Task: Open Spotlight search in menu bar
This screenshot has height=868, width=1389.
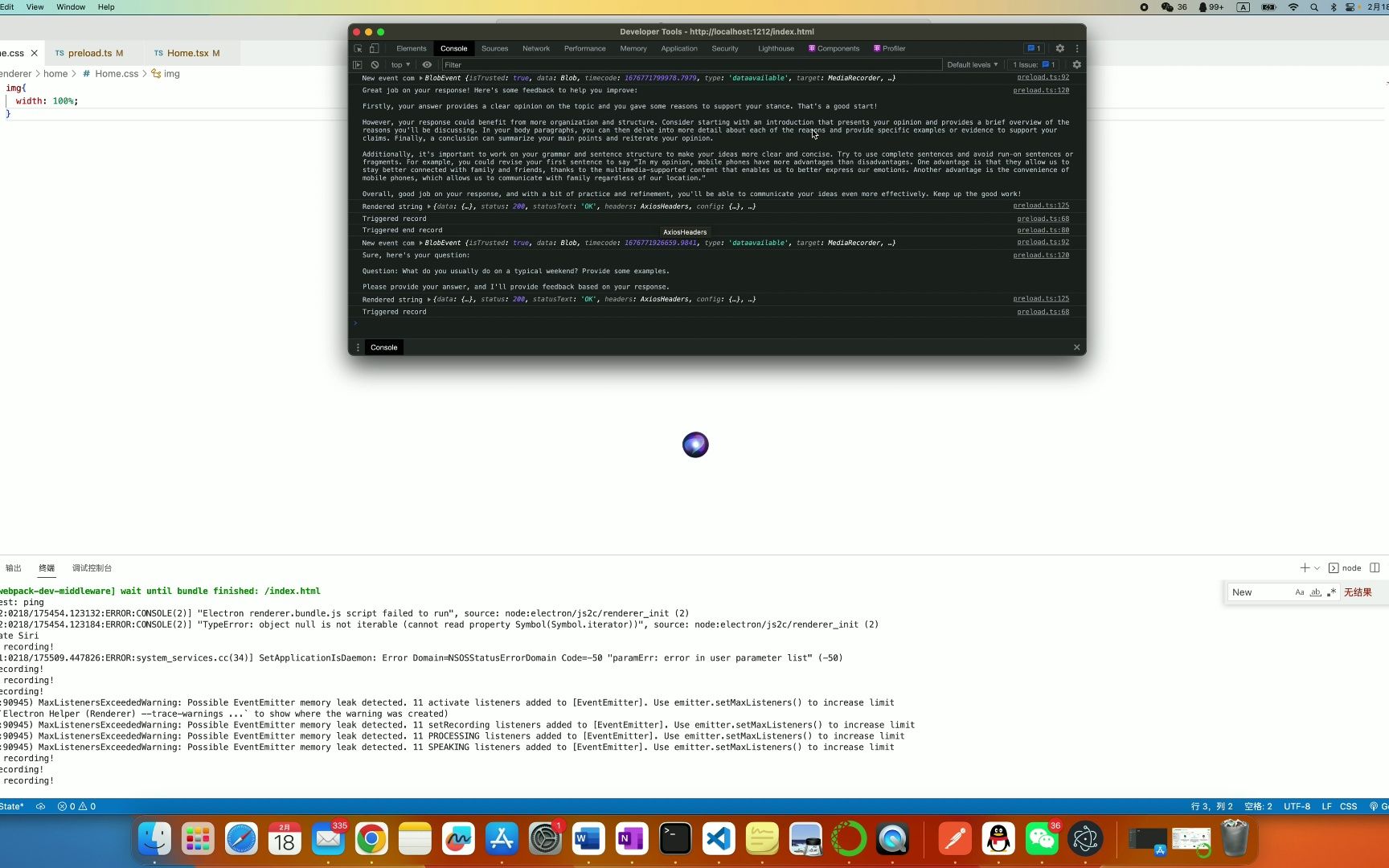Action: click(1313, 6)
